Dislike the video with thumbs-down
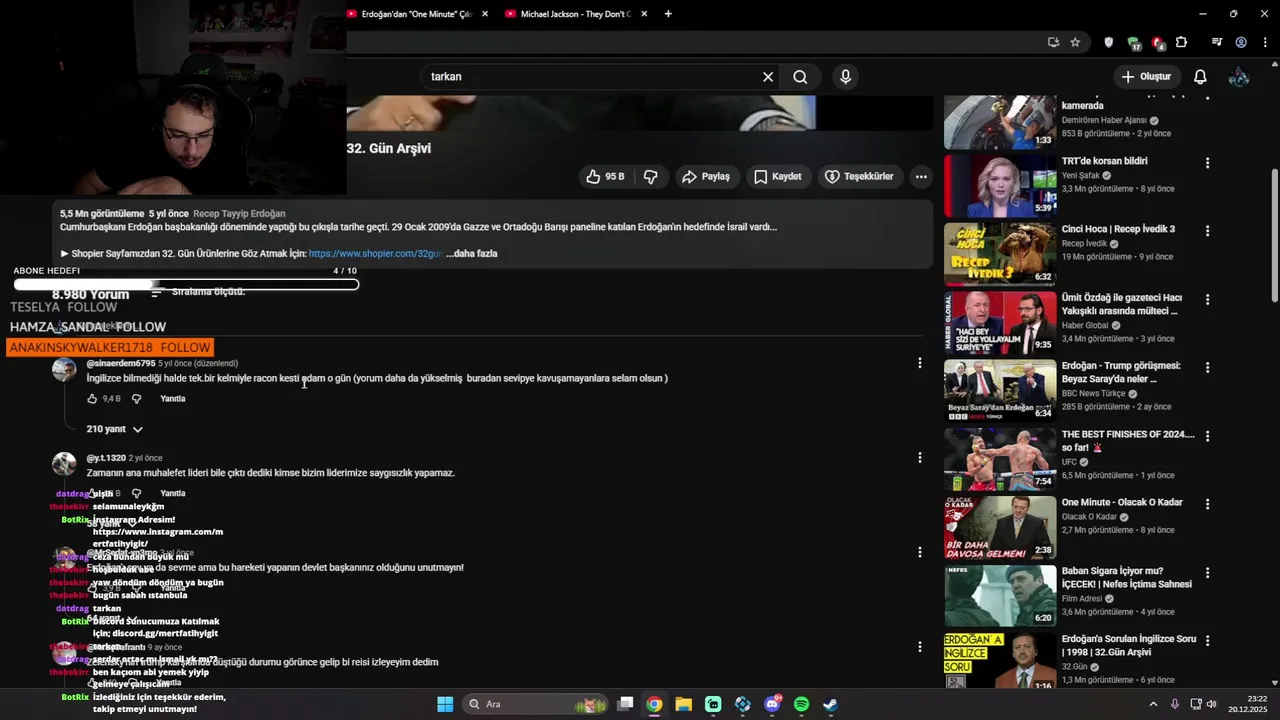The image size is (1280, 720). [x=650, y=176]
